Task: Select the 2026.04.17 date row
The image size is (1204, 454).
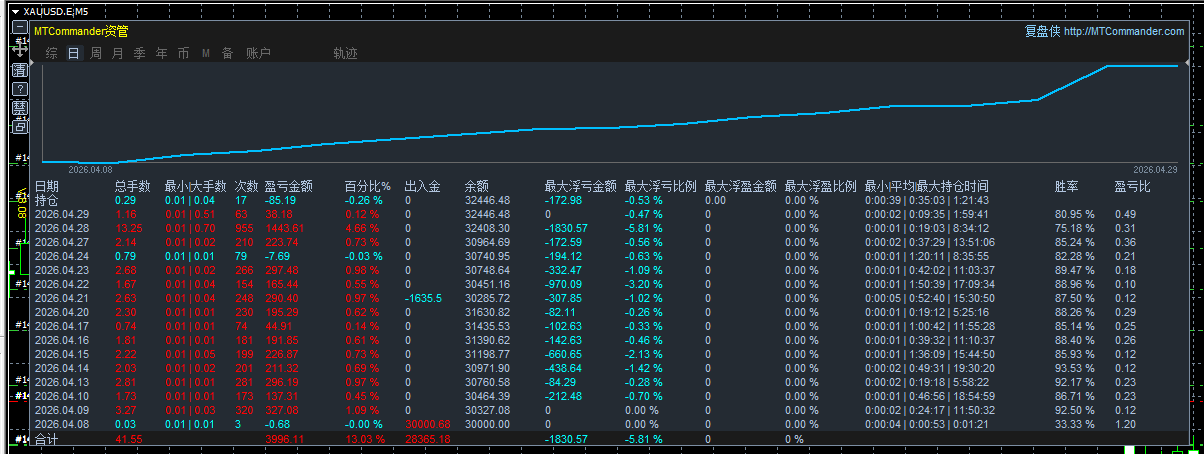Action: click(62, 326)
